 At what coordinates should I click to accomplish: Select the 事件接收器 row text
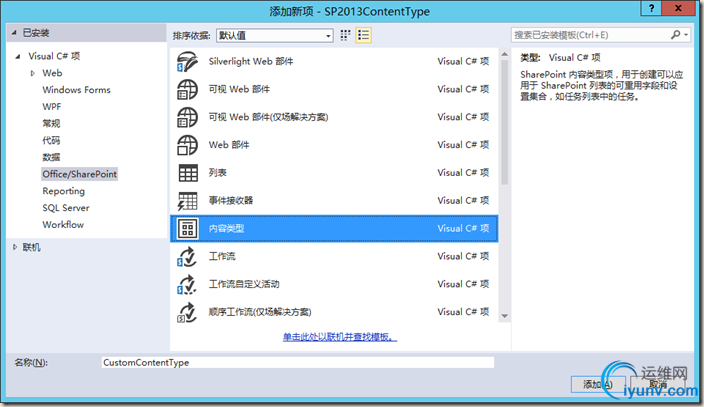(231, 201)
